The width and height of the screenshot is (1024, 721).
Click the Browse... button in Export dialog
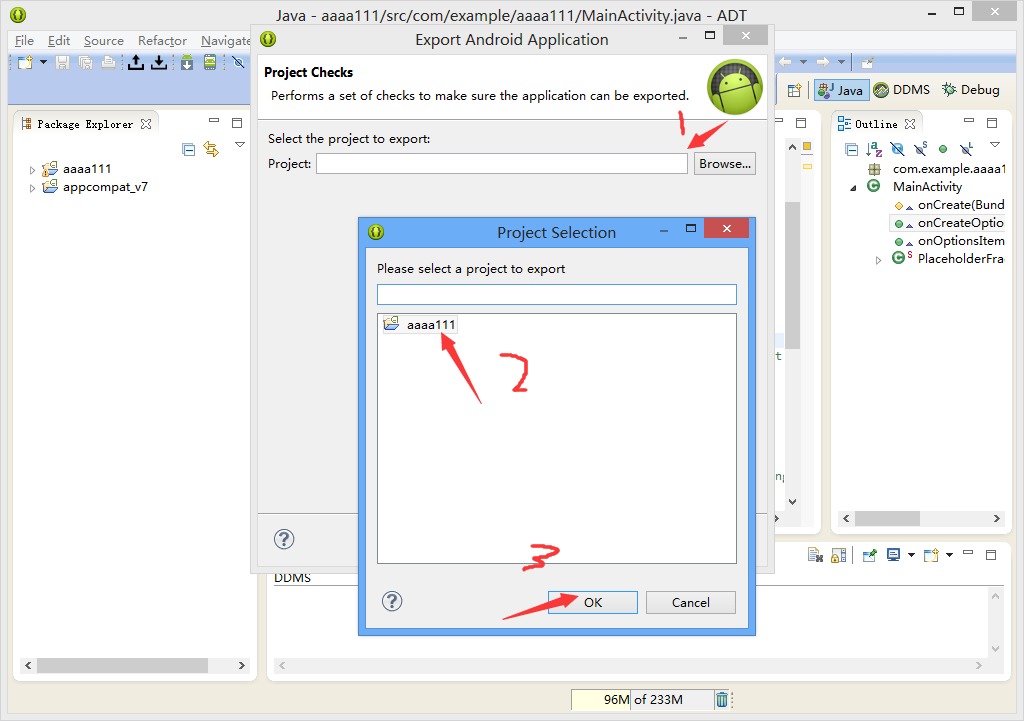pyautogui.click(x=725, y=163)
